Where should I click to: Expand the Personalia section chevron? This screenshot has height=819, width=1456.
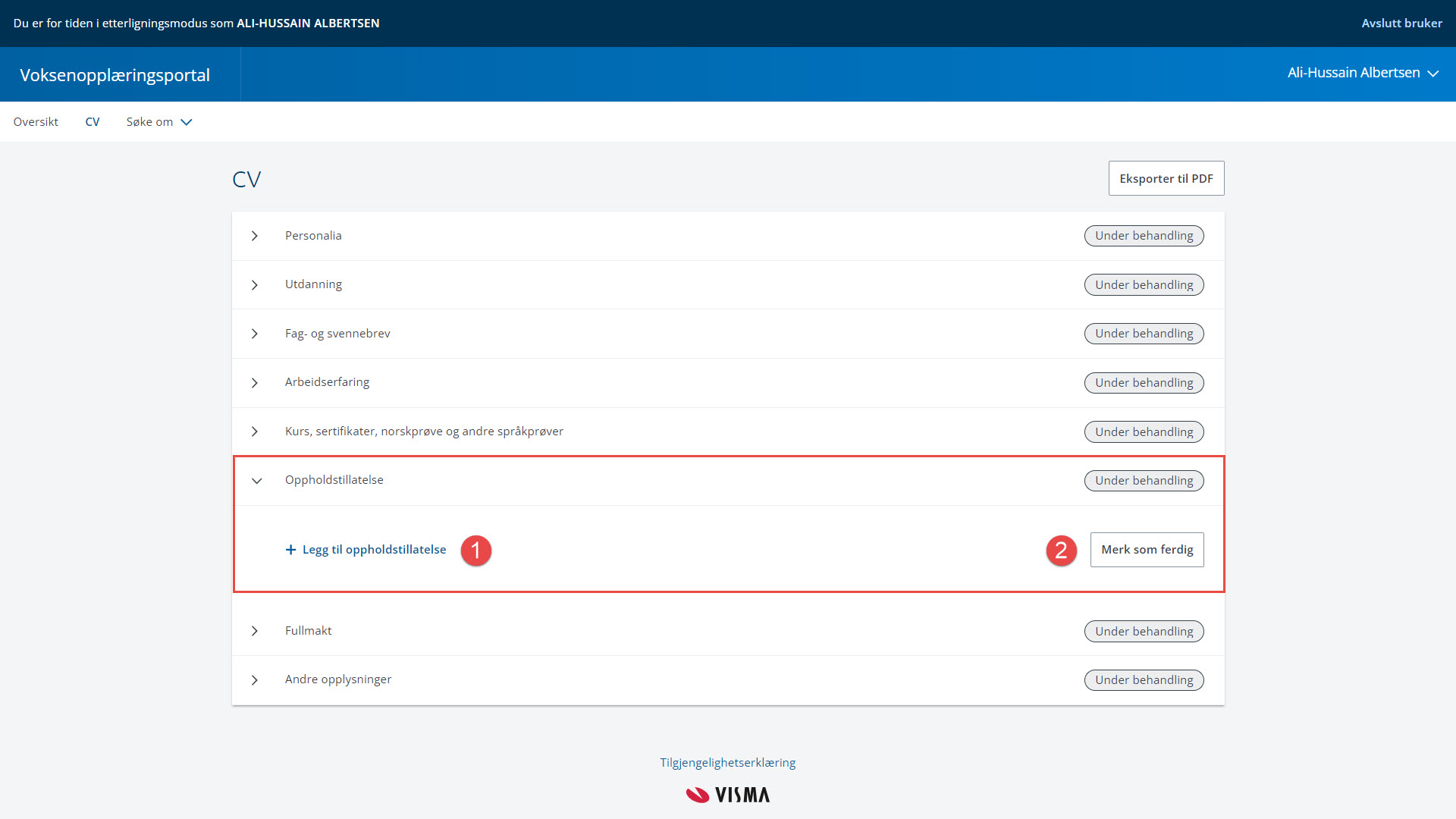255,236
